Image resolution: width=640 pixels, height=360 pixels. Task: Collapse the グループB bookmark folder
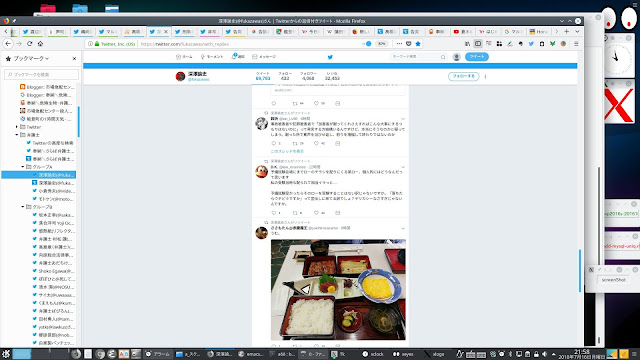[x=23, y=207]
